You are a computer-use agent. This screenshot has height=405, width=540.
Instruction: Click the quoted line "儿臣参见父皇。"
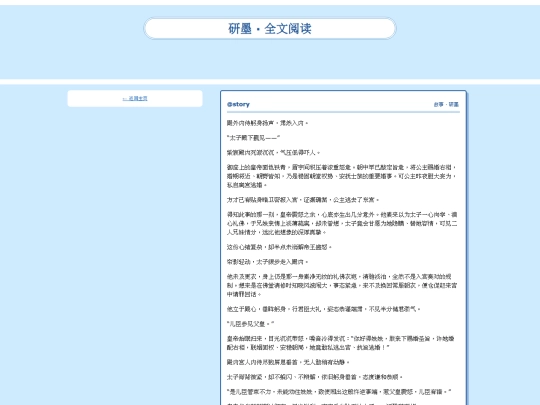click(x=250, y=324)
